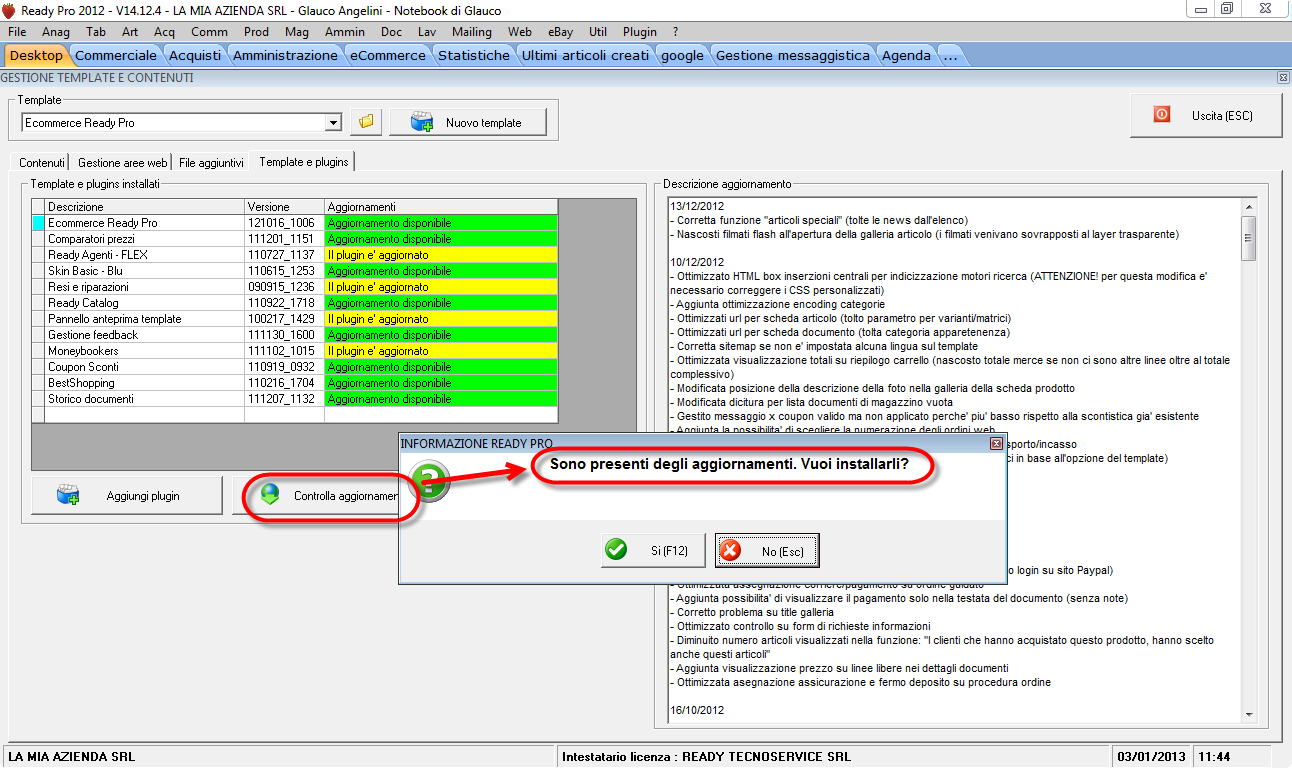The width and height of the screenshot is (1292, 768).
Task: Click the red power icon on Uscita
Action: [x=1161, y=115]
